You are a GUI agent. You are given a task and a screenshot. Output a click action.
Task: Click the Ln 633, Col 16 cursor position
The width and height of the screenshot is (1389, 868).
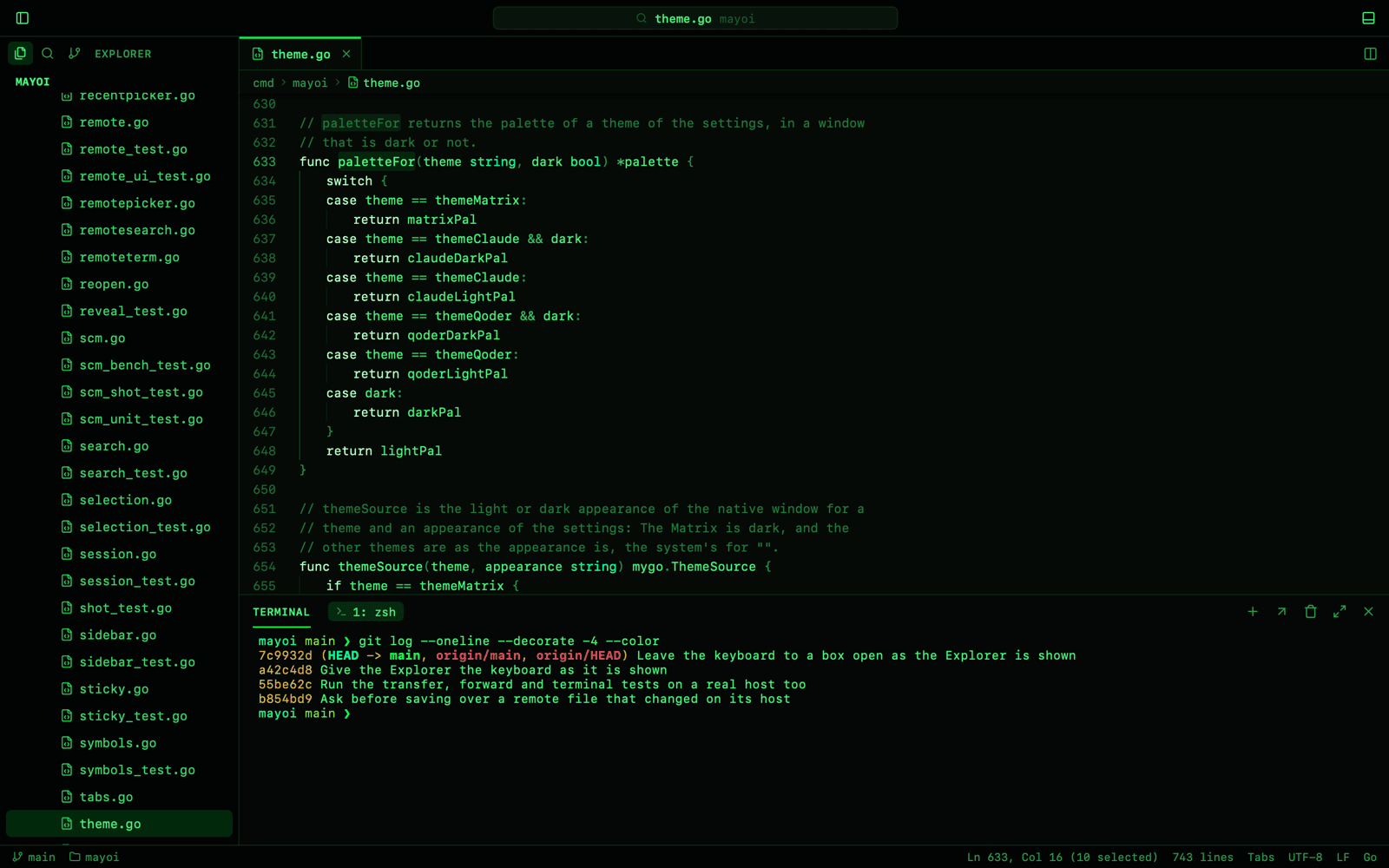1063,857
